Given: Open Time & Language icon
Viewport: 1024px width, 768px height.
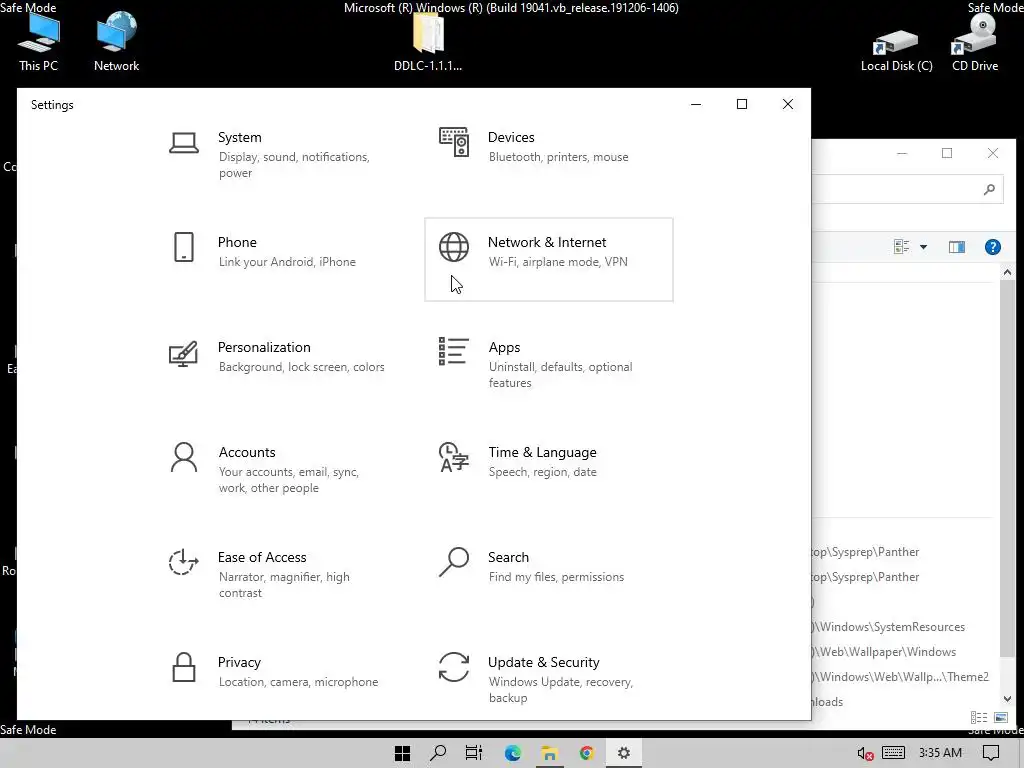Looking at the screenshot, I should pyautogui.click(x=454, y=457).
